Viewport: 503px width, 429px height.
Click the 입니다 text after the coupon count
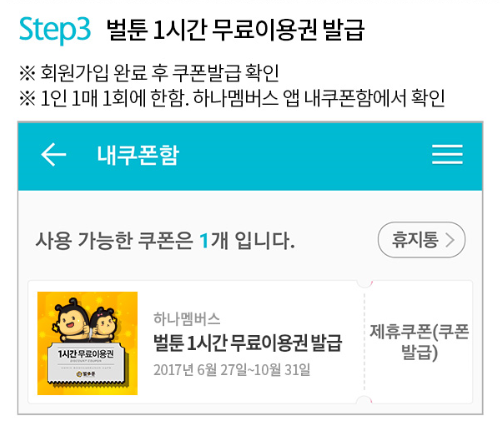pos(265,241)
